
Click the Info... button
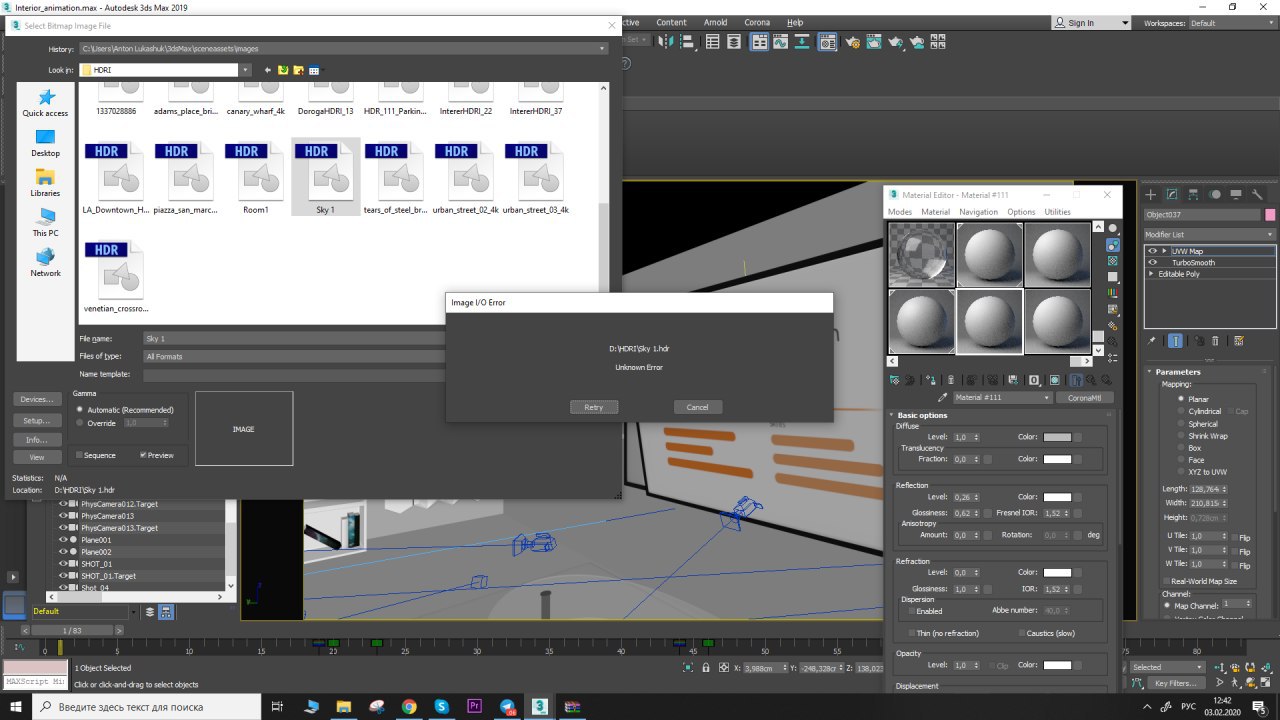pos(36,439)
